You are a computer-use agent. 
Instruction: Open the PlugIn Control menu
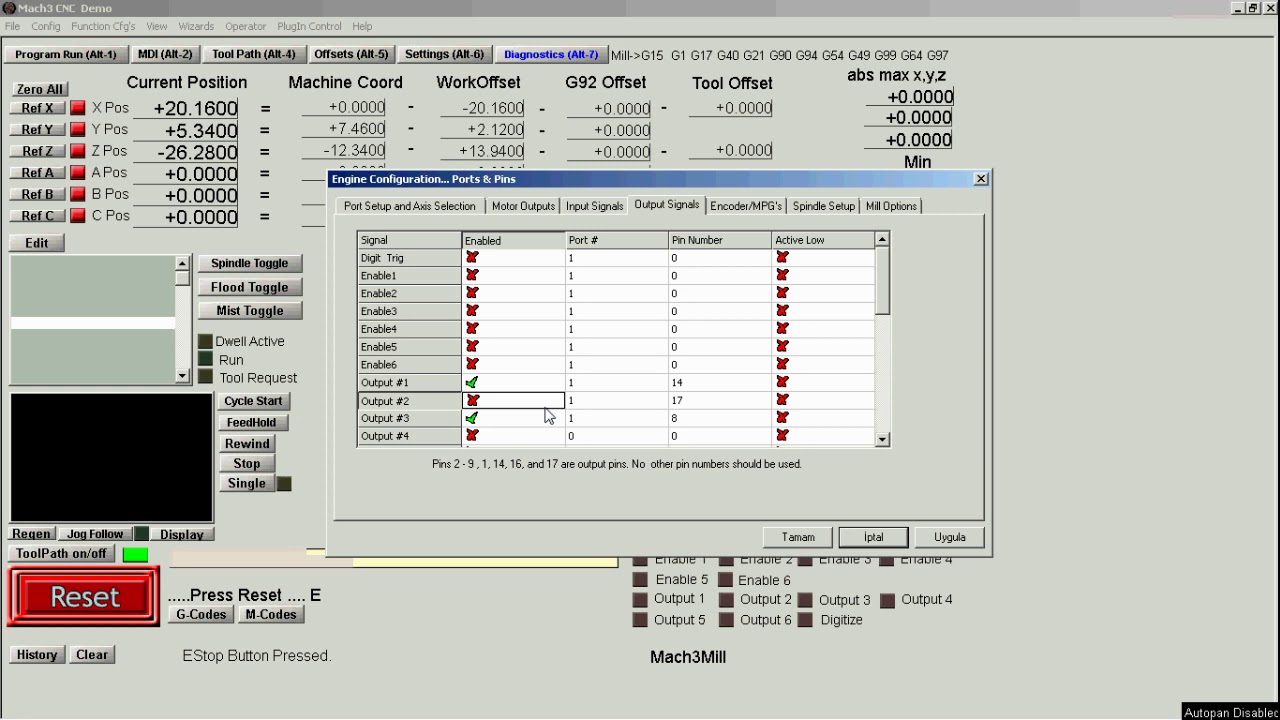pos(309,26)
